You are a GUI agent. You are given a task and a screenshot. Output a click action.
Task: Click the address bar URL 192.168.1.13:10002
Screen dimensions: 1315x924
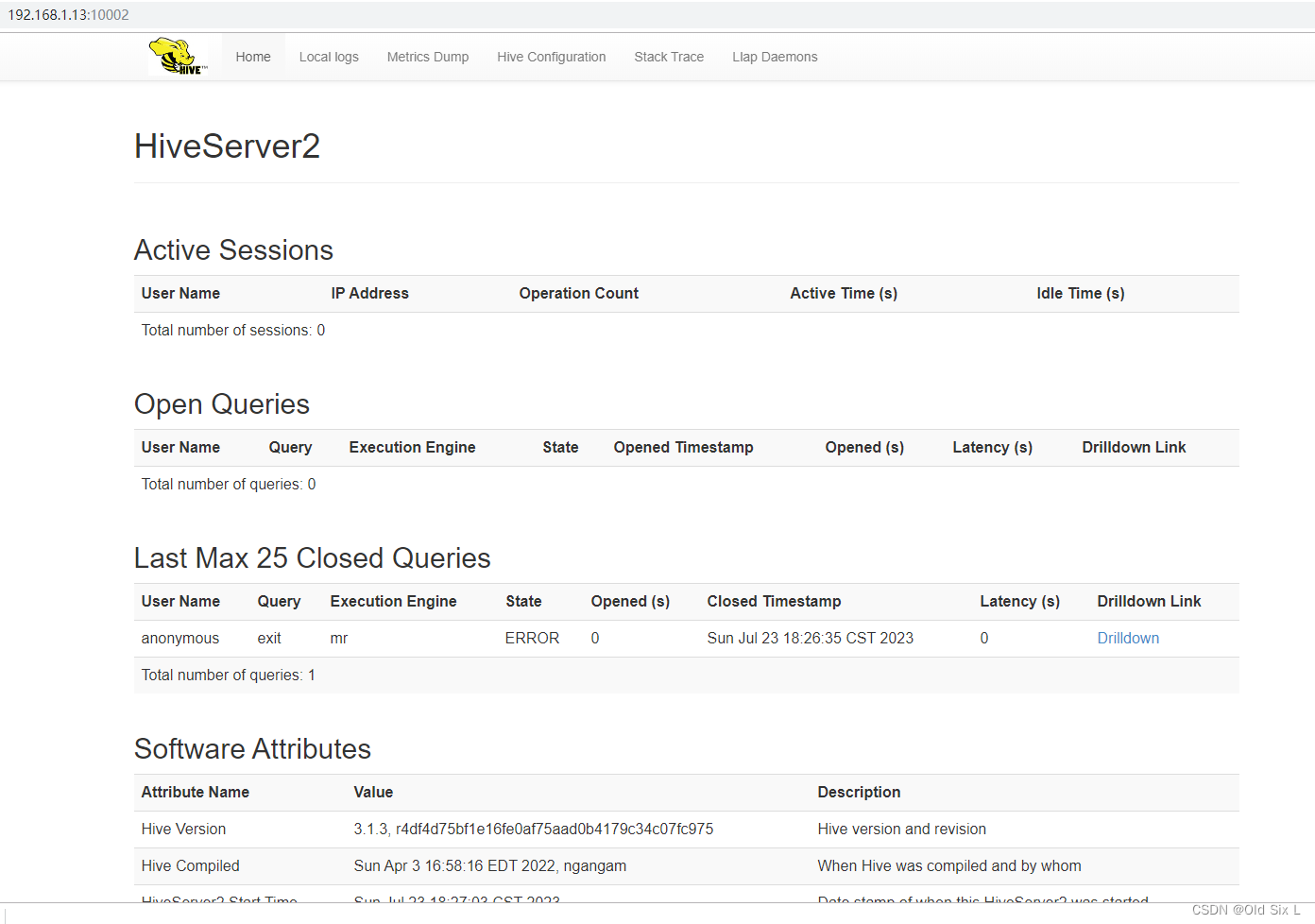(x=68, y=15)
